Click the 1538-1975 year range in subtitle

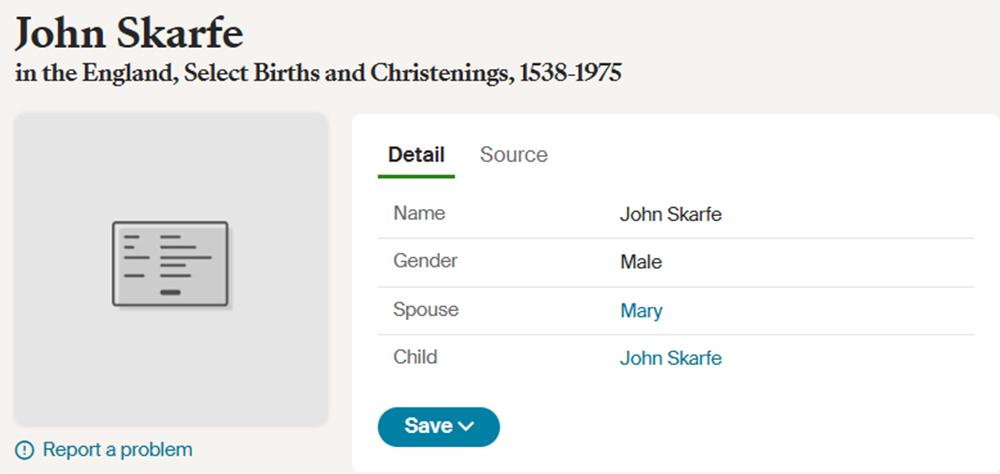(x=570, y=73)
